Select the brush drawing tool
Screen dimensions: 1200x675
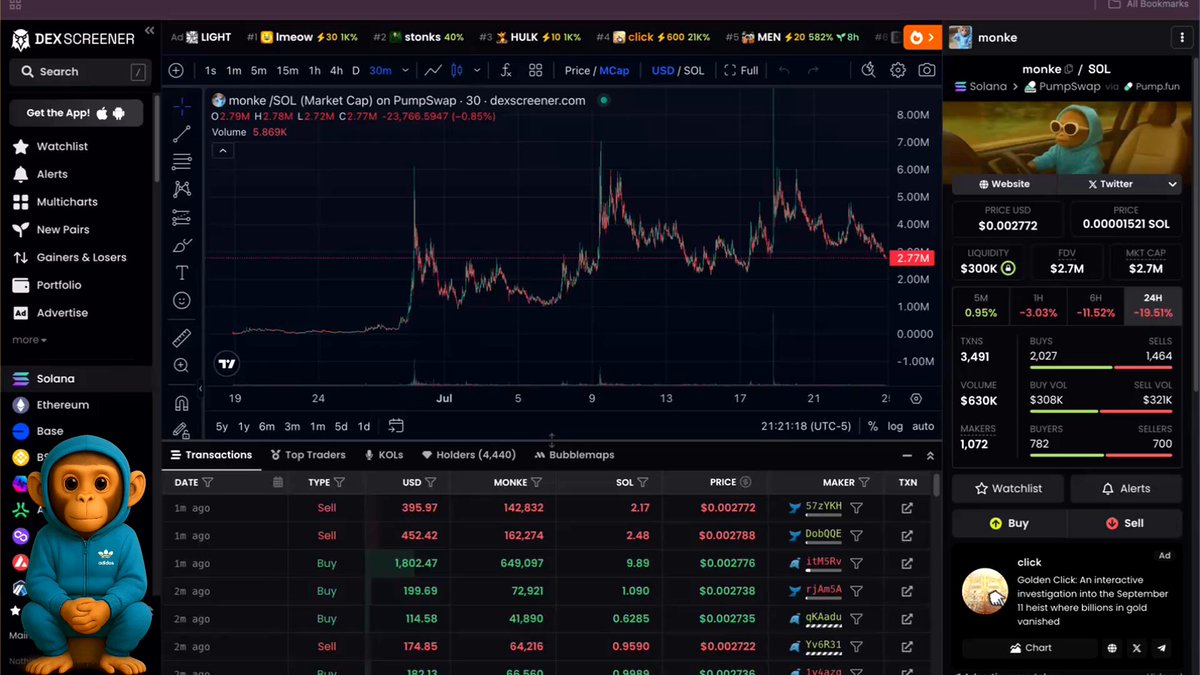[182, 245]
